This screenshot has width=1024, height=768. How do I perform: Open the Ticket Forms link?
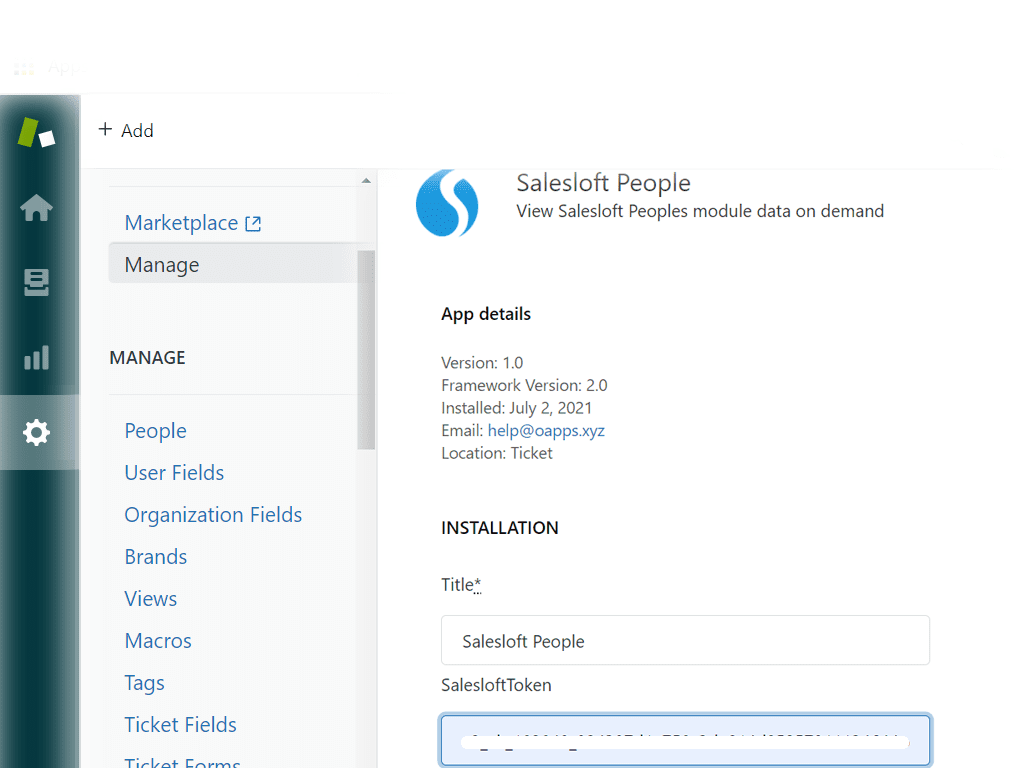(x=183, y=761)
